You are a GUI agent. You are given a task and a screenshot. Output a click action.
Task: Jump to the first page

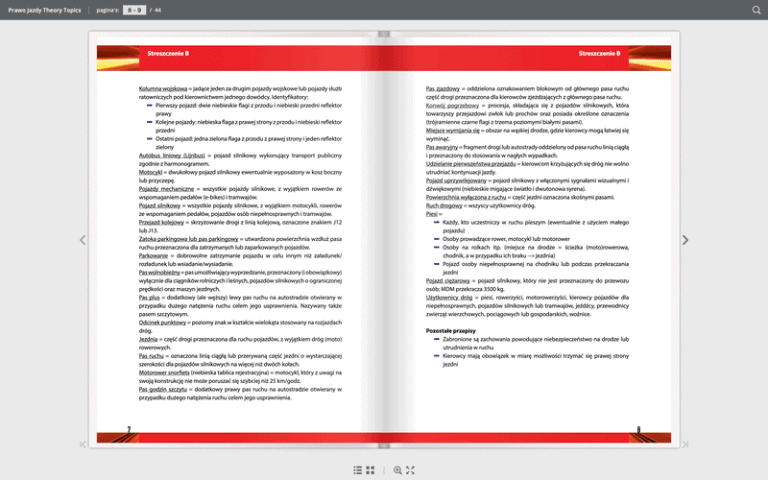tap(83, 444)
